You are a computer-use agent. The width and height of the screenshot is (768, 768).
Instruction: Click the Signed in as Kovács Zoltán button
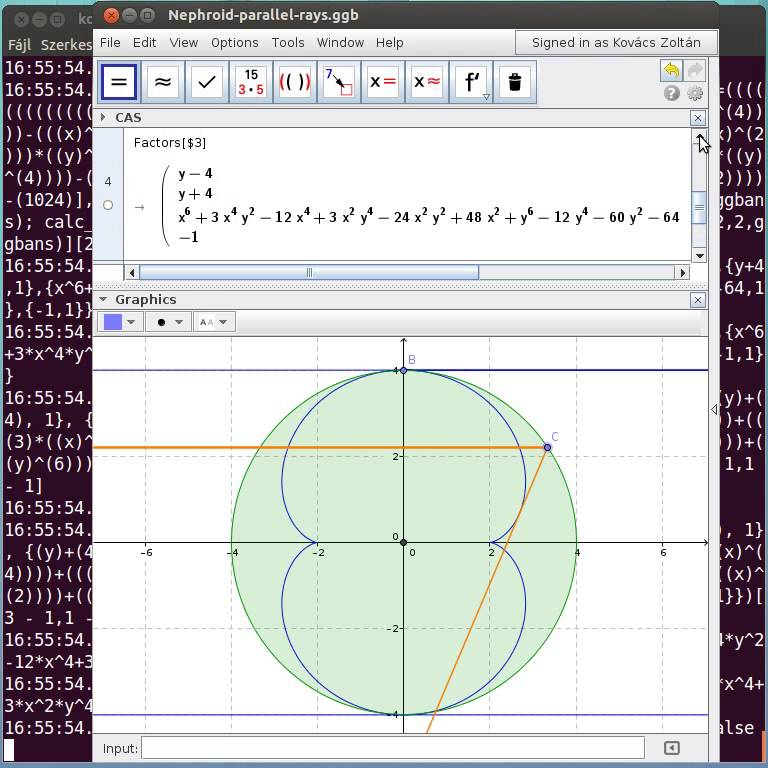pos(616,43)
